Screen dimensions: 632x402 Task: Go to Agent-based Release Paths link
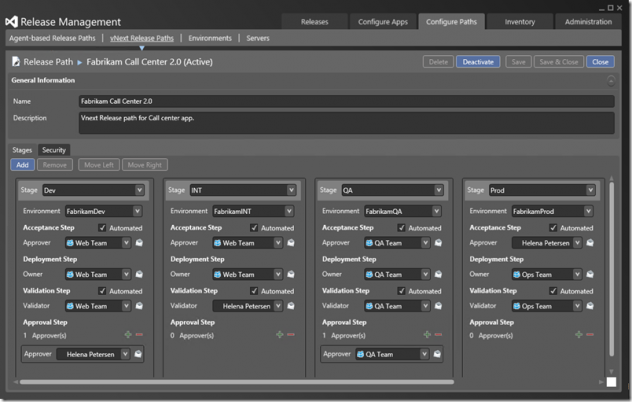tap(51, 38)
